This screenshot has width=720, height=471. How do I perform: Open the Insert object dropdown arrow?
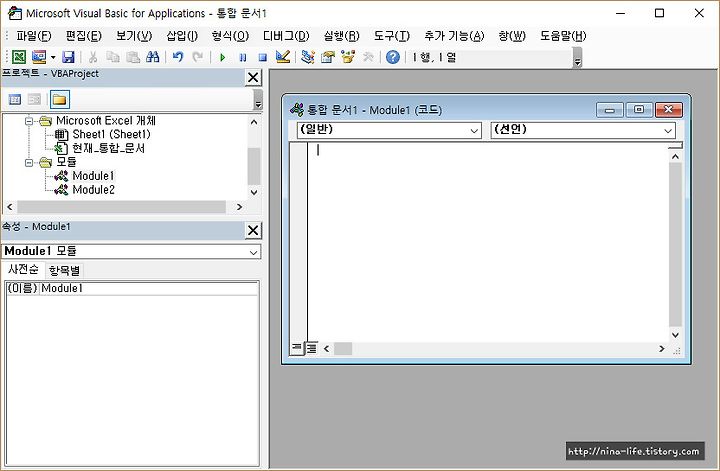[53, 57]
